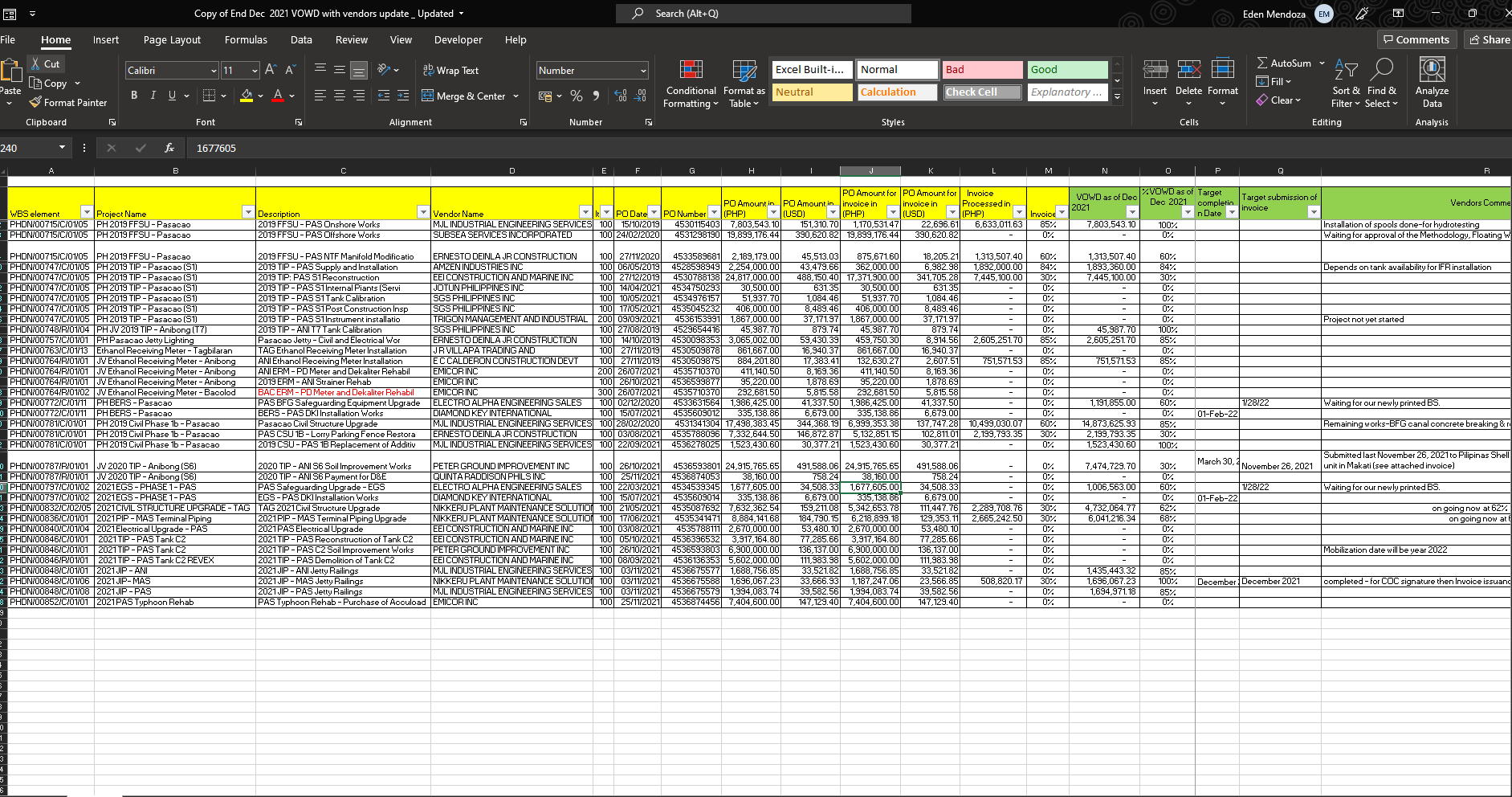This screenshot has height=797, width=1512.
Task: Expand the Name Box dropdown
Action: 62,148
